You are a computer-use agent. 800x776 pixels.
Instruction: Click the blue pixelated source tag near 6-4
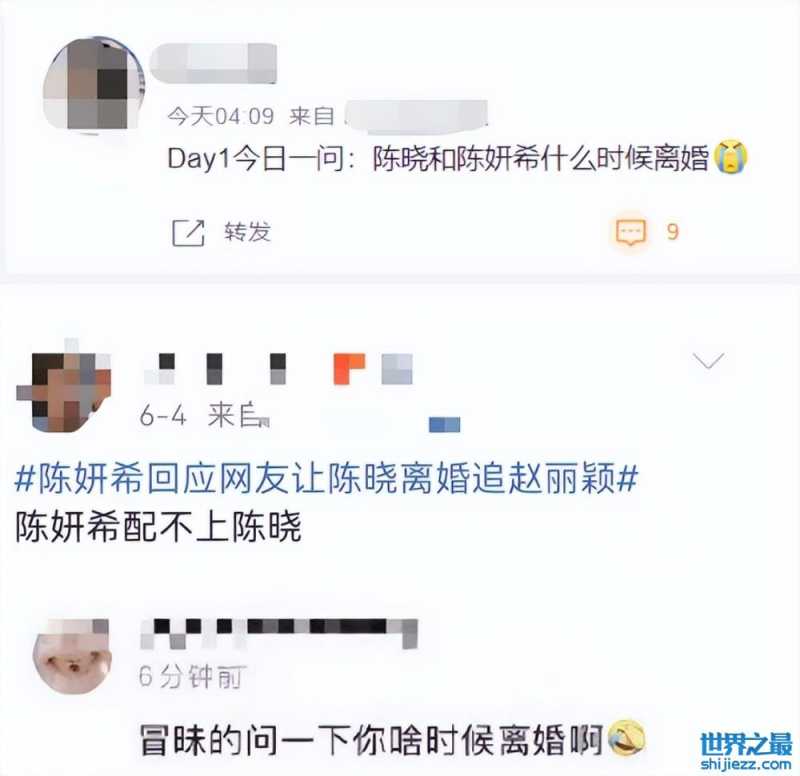[444, 424]
